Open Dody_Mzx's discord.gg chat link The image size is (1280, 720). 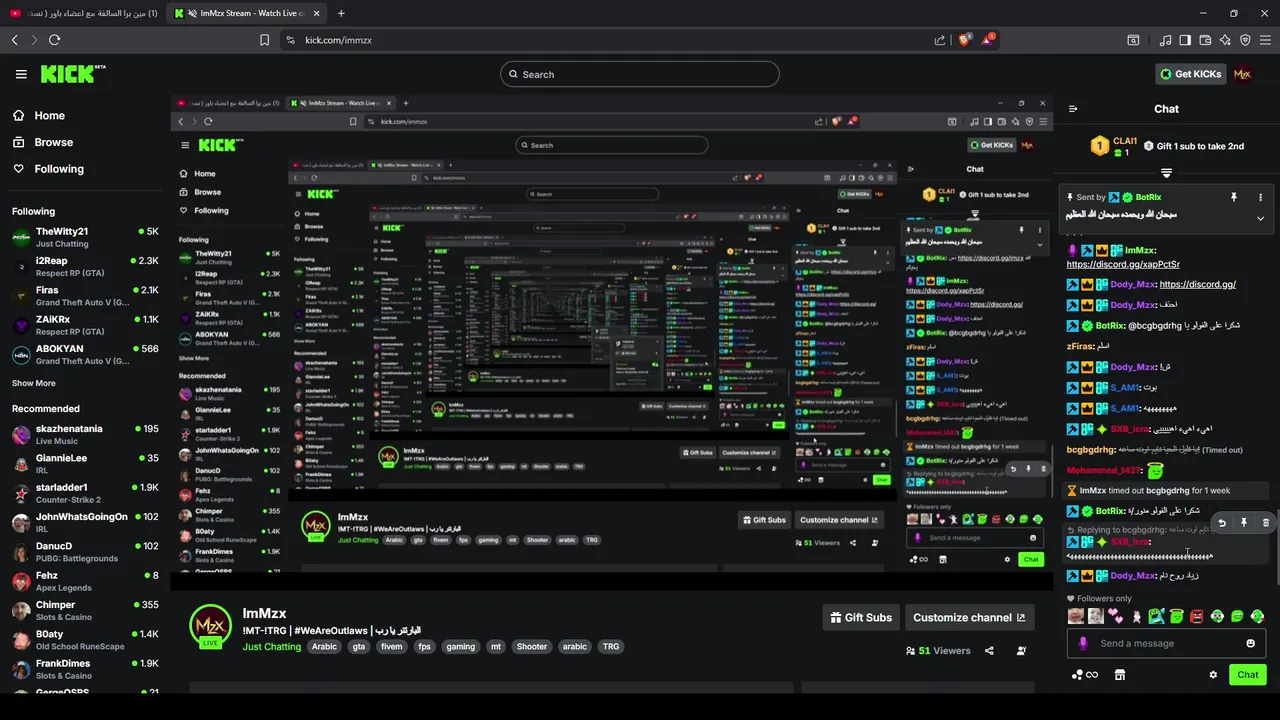coord(1197,284)
